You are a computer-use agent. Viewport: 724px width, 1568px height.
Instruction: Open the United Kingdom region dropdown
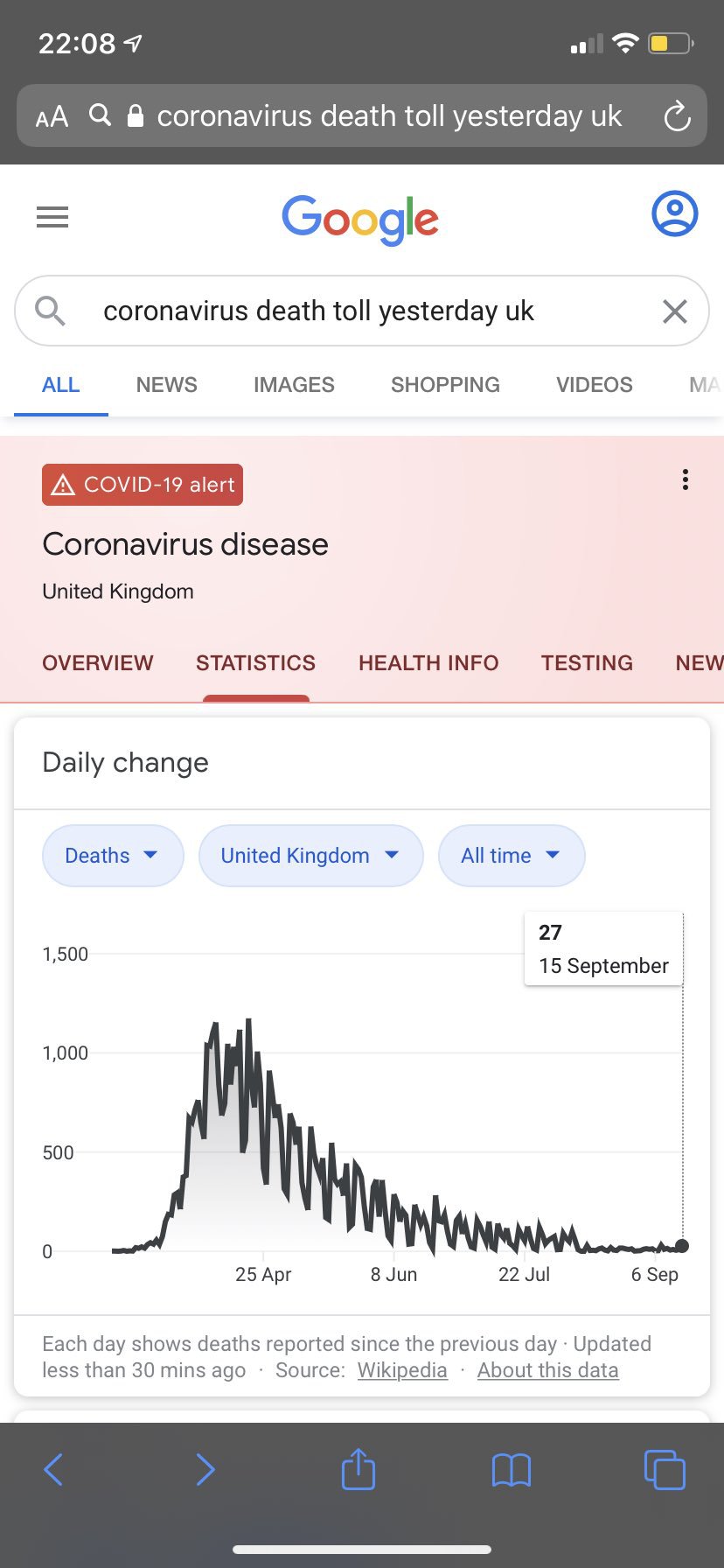(310, 855)
